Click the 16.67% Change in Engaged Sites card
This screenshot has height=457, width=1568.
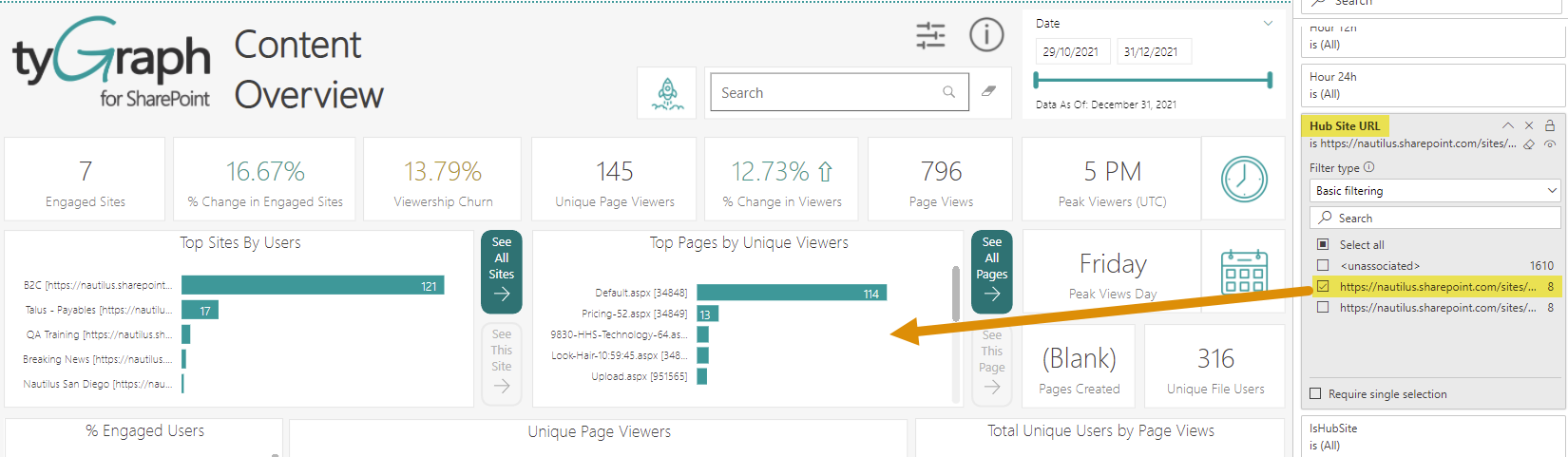click(x=264, y=180)
